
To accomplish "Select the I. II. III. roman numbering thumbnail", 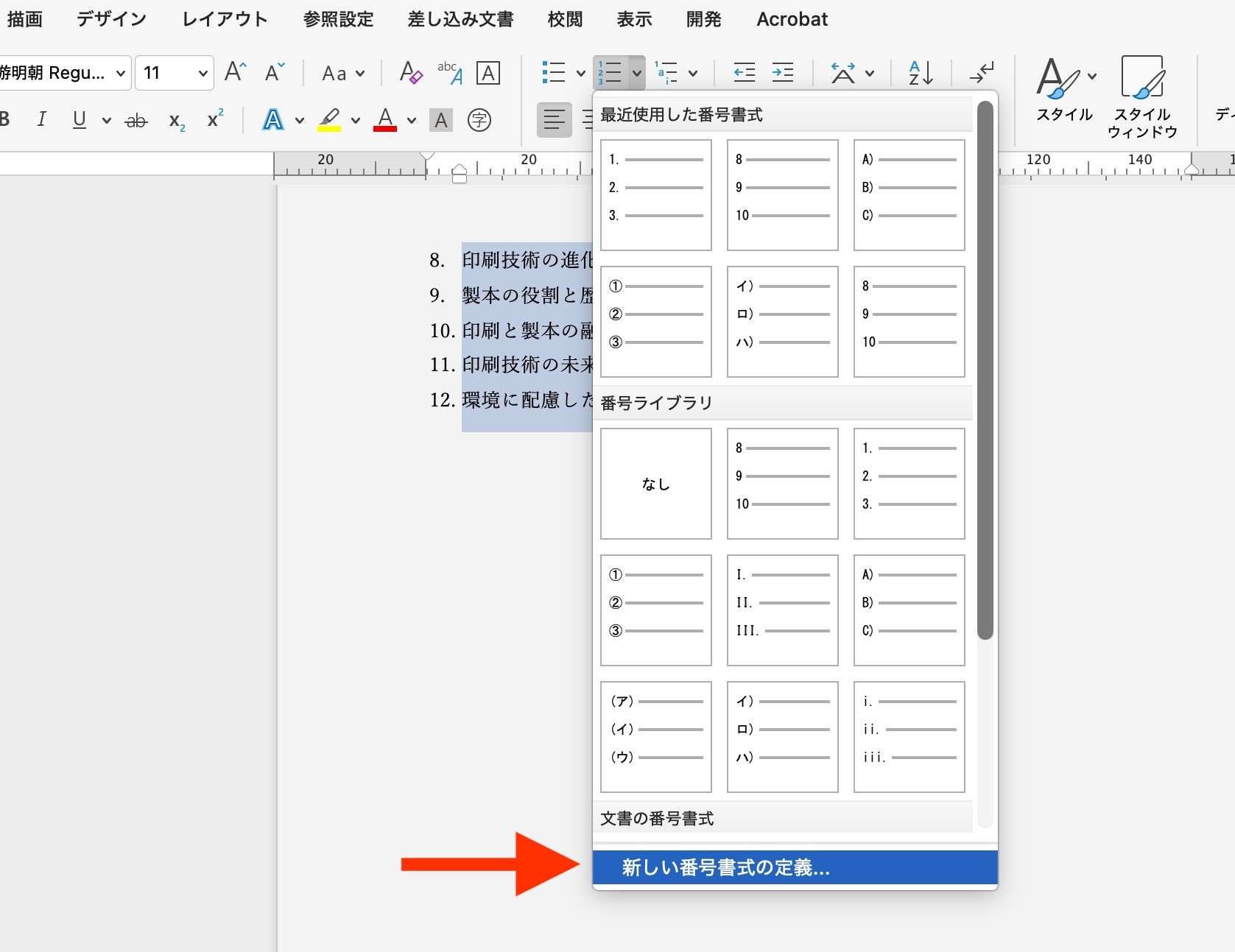I will [783, 610].
